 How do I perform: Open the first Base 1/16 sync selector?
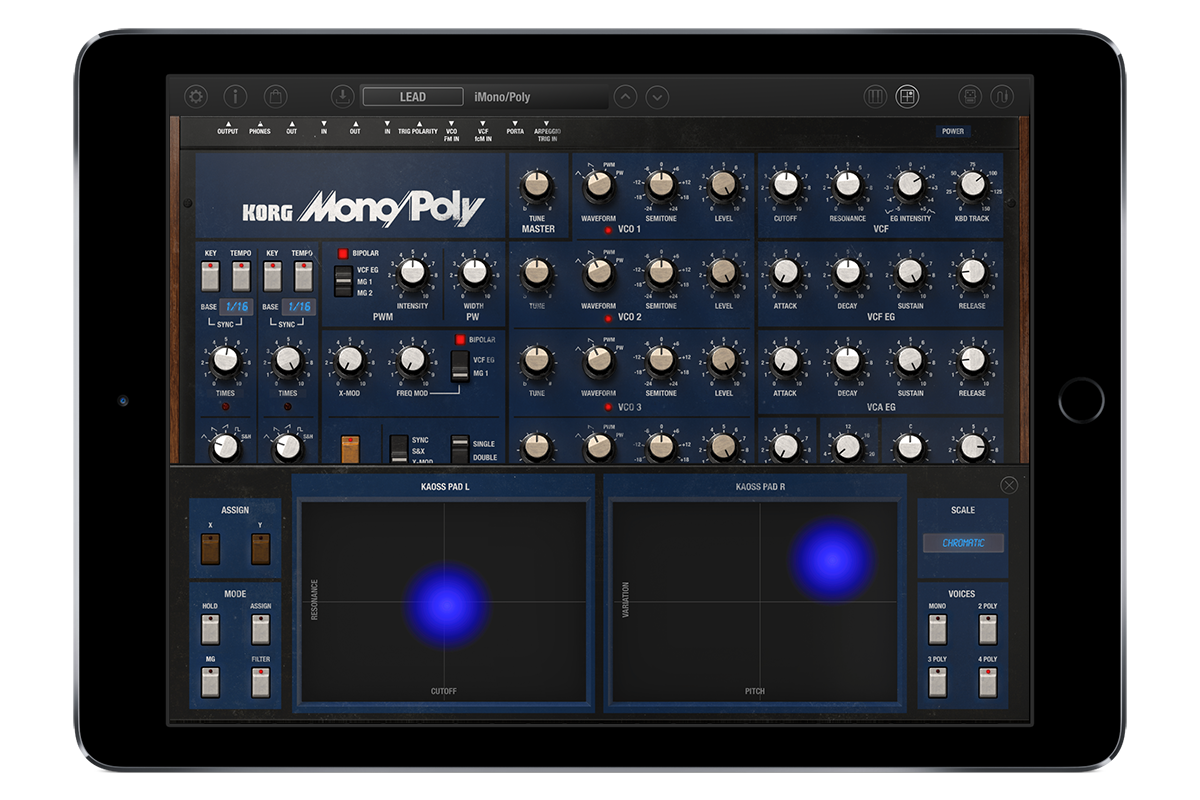click(x=237, y=307)
